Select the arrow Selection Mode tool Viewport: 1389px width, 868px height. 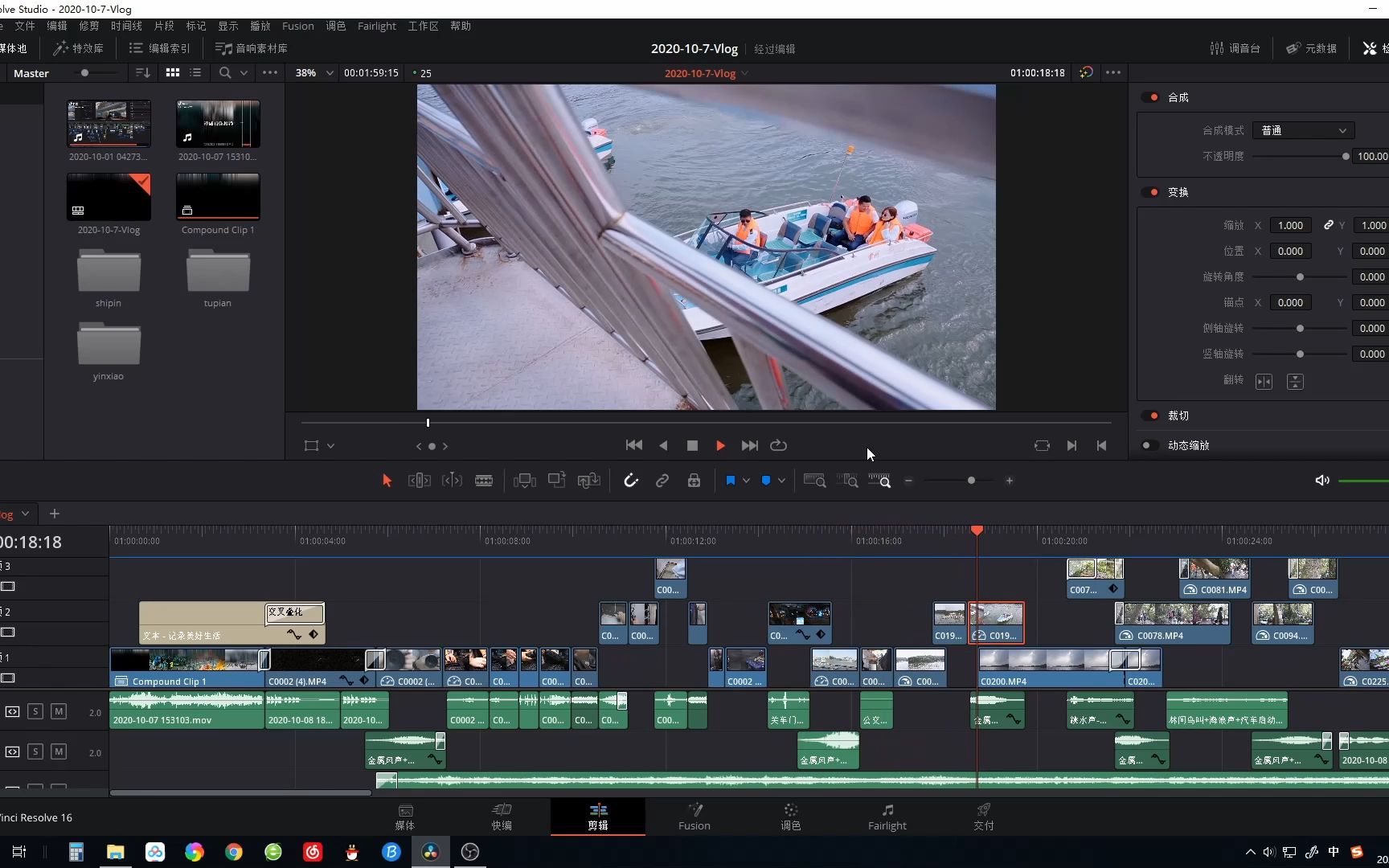coord(387,481)
